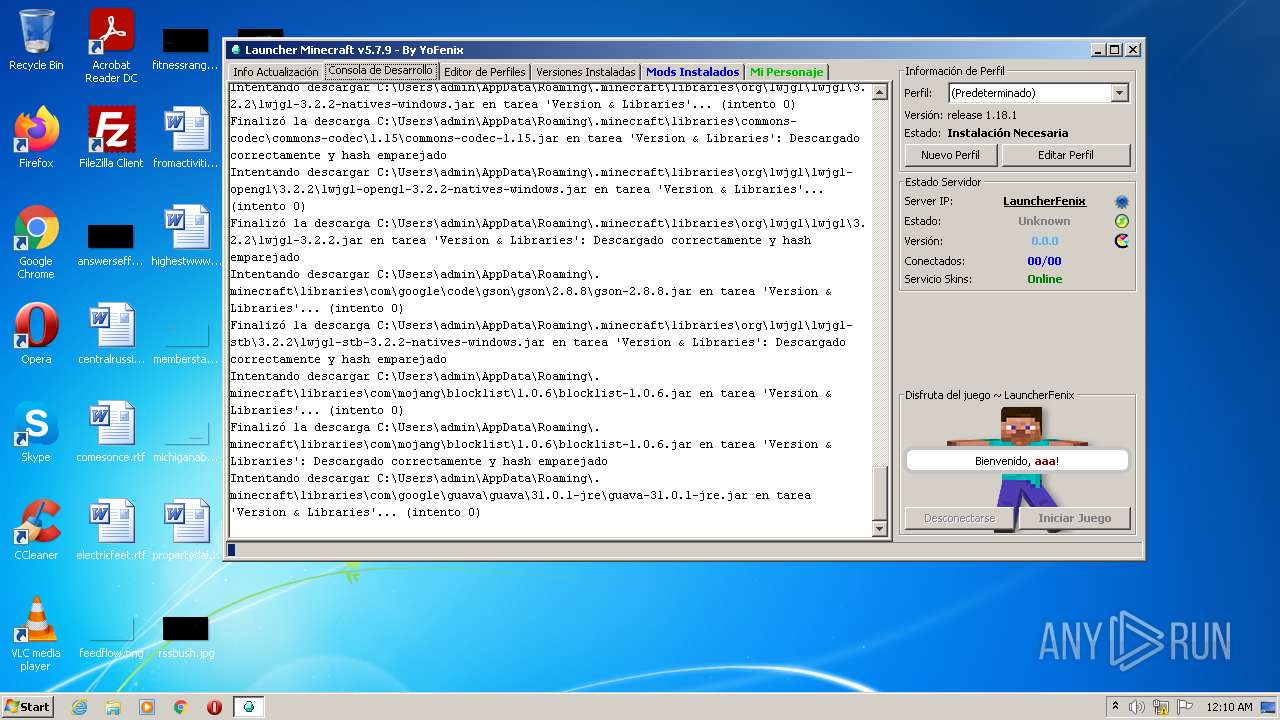1280x720 pixels.
Task: Open highestwww document on desktop
Action: point(185,236)
